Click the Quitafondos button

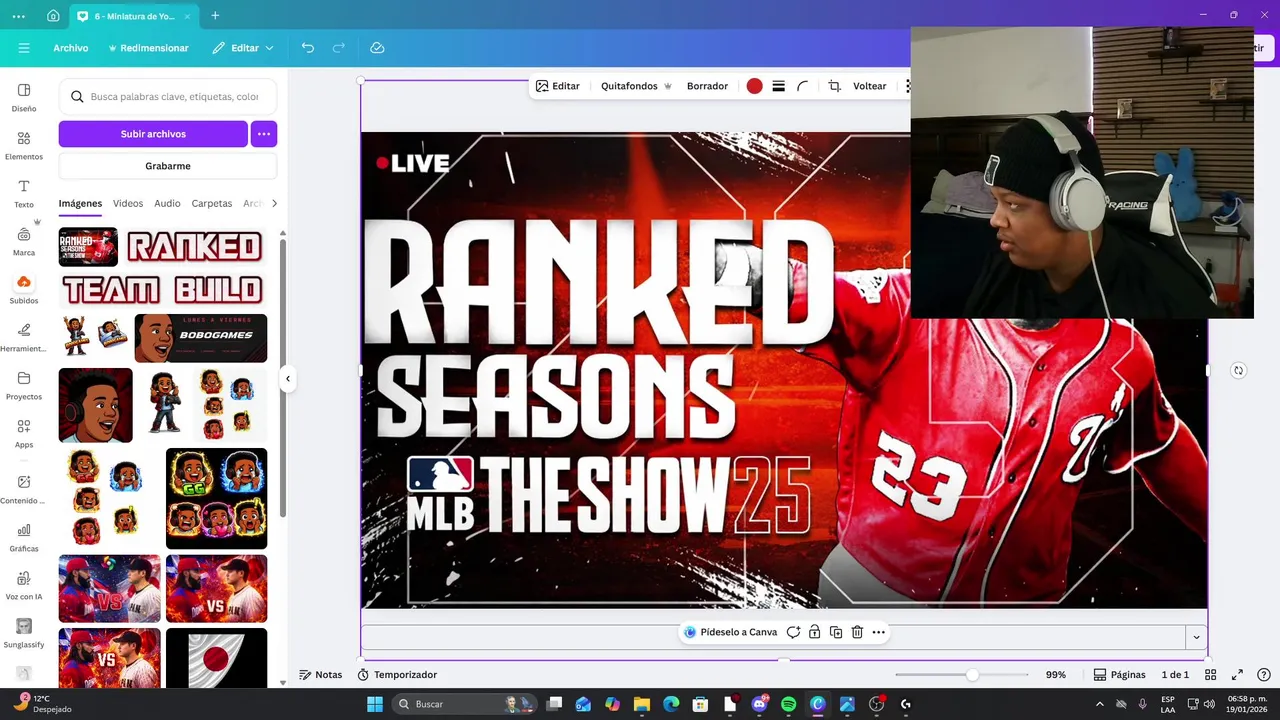point(636,86)
